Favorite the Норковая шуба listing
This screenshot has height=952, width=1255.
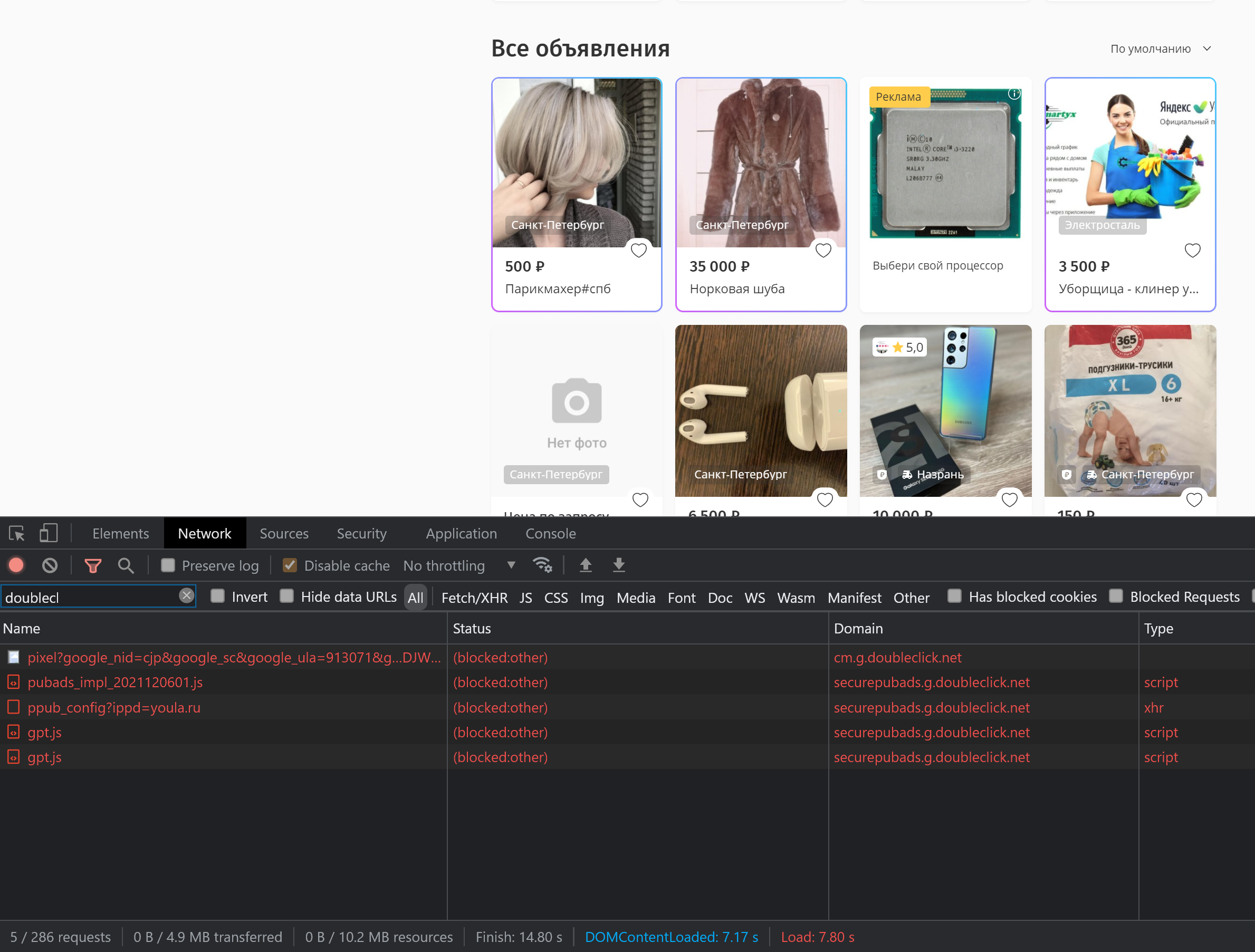[x=823, y=250]
